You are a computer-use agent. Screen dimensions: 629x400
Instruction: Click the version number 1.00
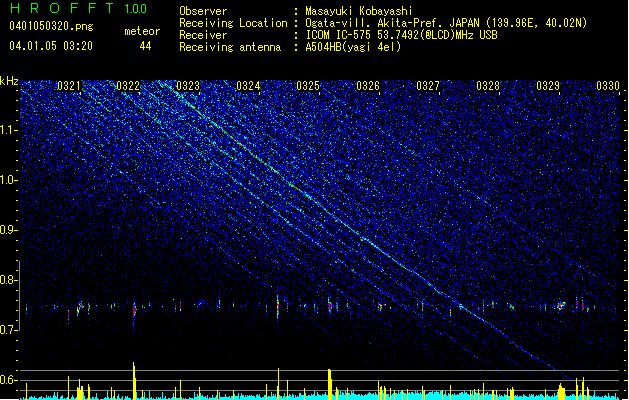[136, 9]
